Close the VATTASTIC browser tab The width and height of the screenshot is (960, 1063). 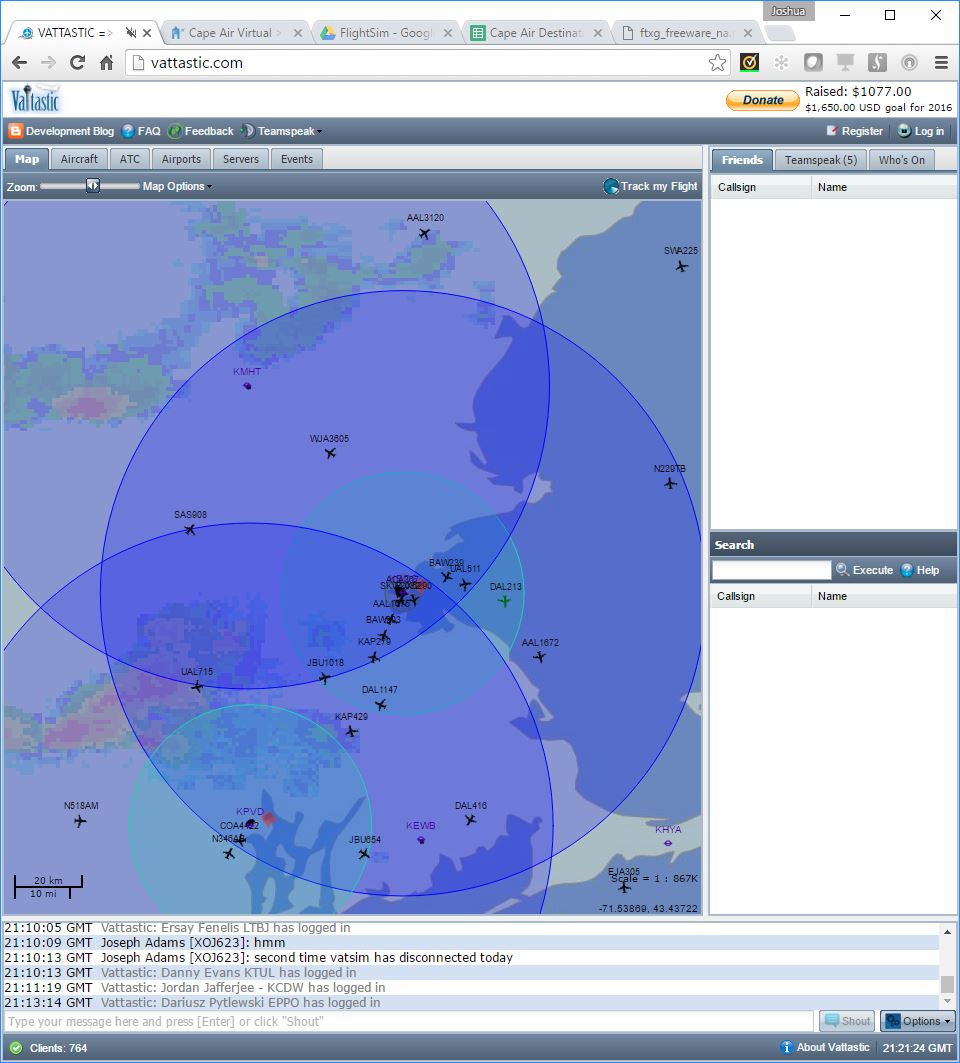[147, 33]
